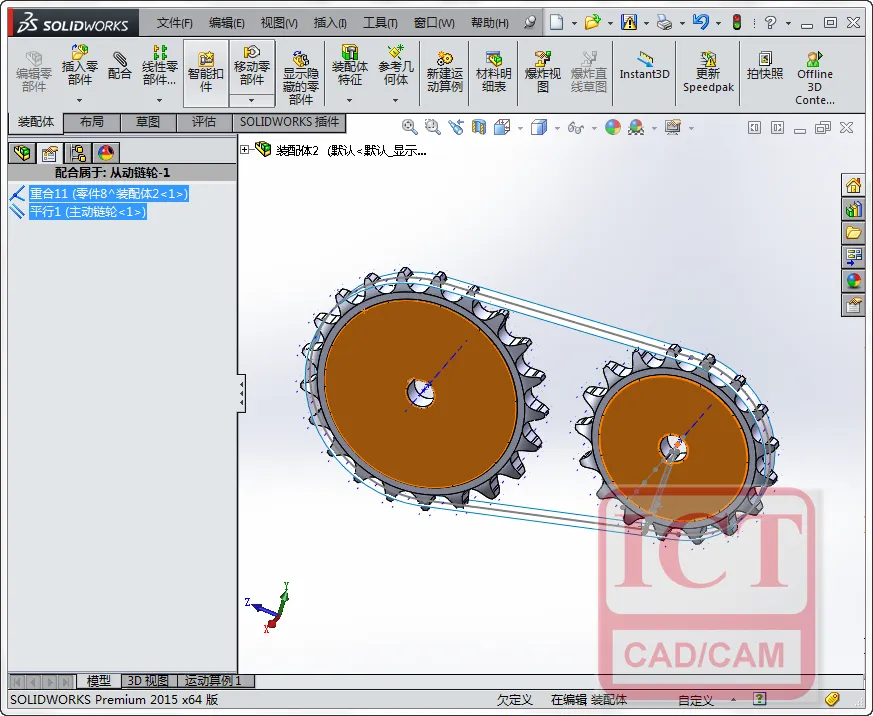Open the dropdown arrow under 移动零部件
The height and width of the screenshot is (716, 873).
click(252, 100)
